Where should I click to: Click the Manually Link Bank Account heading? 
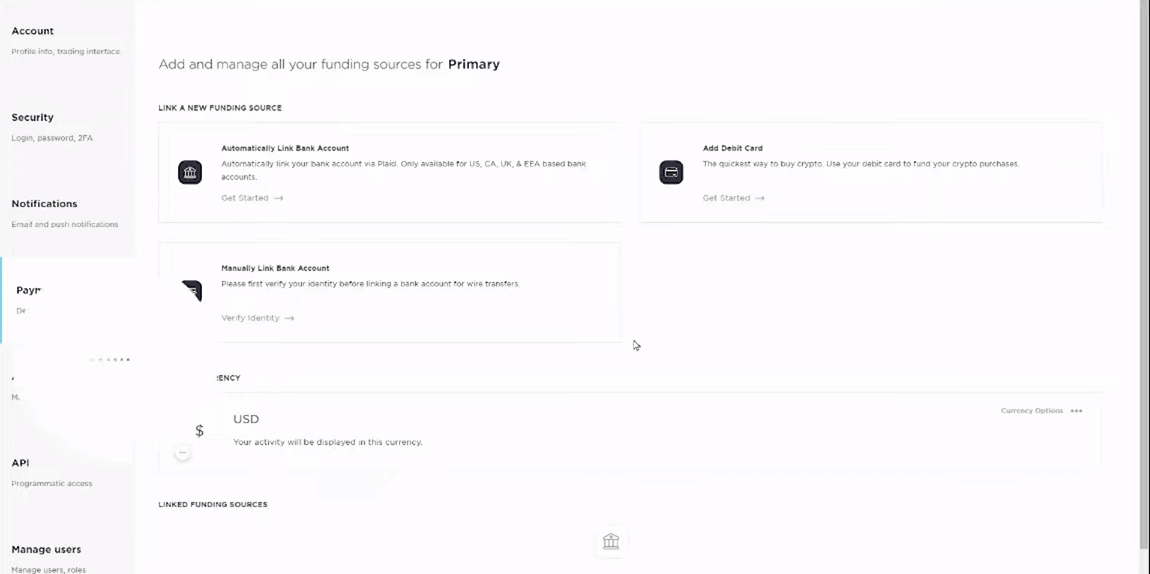[275, 268]
